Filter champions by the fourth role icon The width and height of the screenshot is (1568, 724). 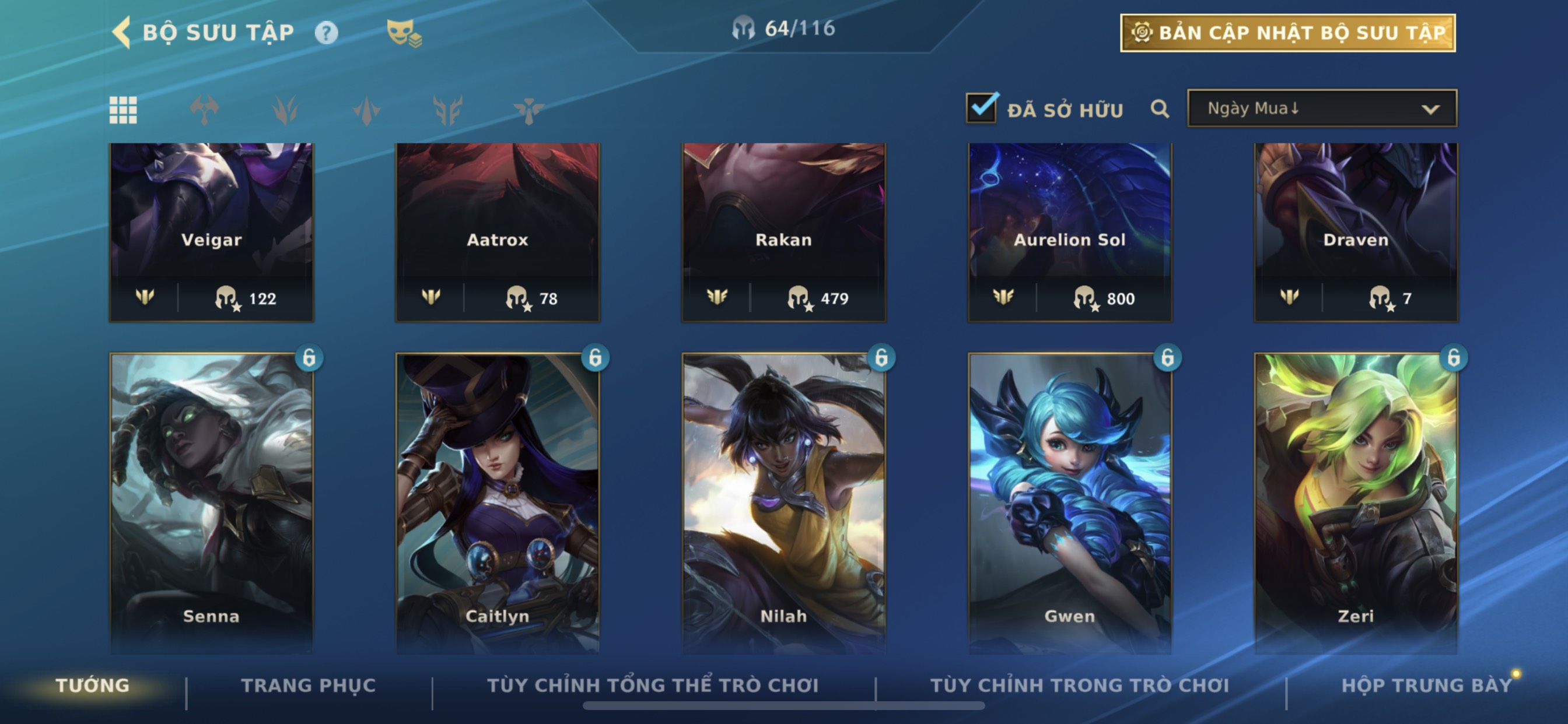448,110
